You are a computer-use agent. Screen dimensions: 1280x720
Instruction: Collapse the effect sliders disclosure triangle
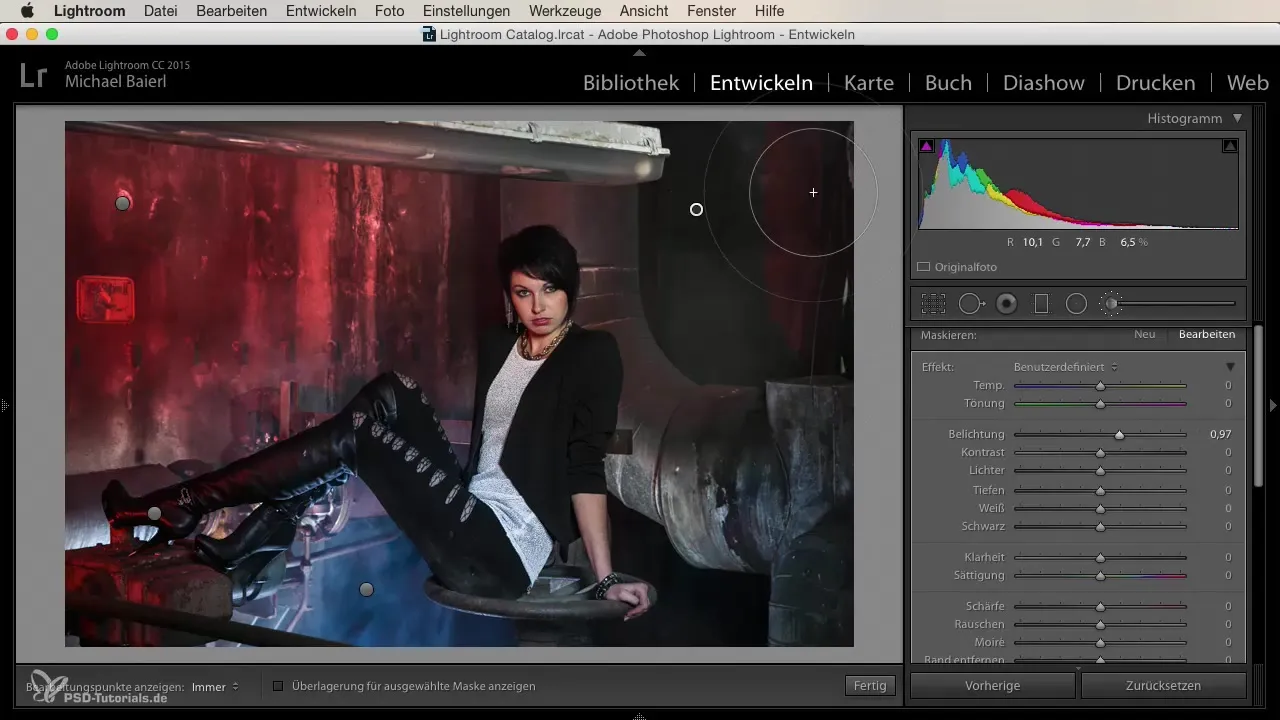coord(1231,367)
